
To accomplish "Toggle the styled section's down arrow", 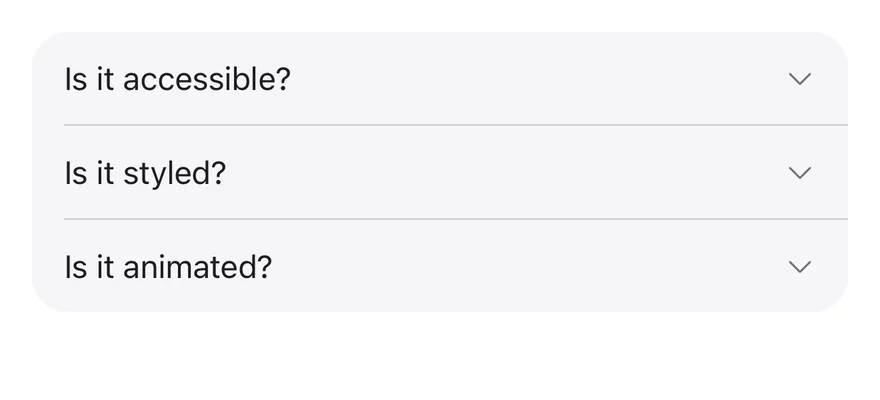I will [x=800, y=173].
